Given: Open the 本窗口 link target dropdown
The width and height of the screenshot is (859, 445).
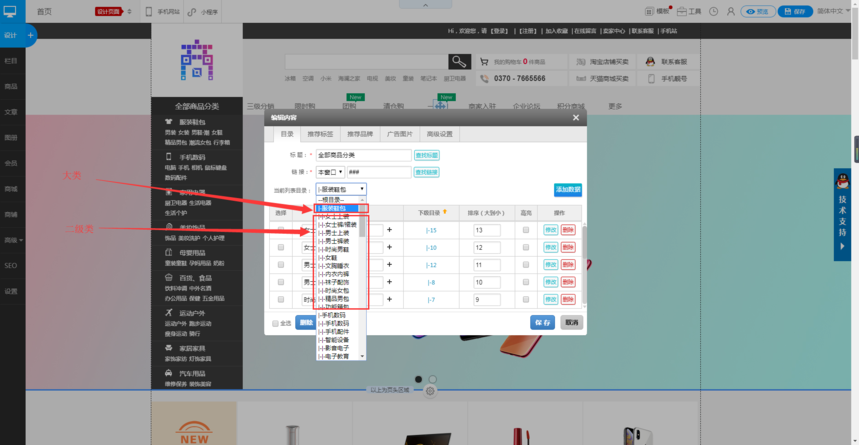Looking at the screenshot, I should click(x=330, y=172).
